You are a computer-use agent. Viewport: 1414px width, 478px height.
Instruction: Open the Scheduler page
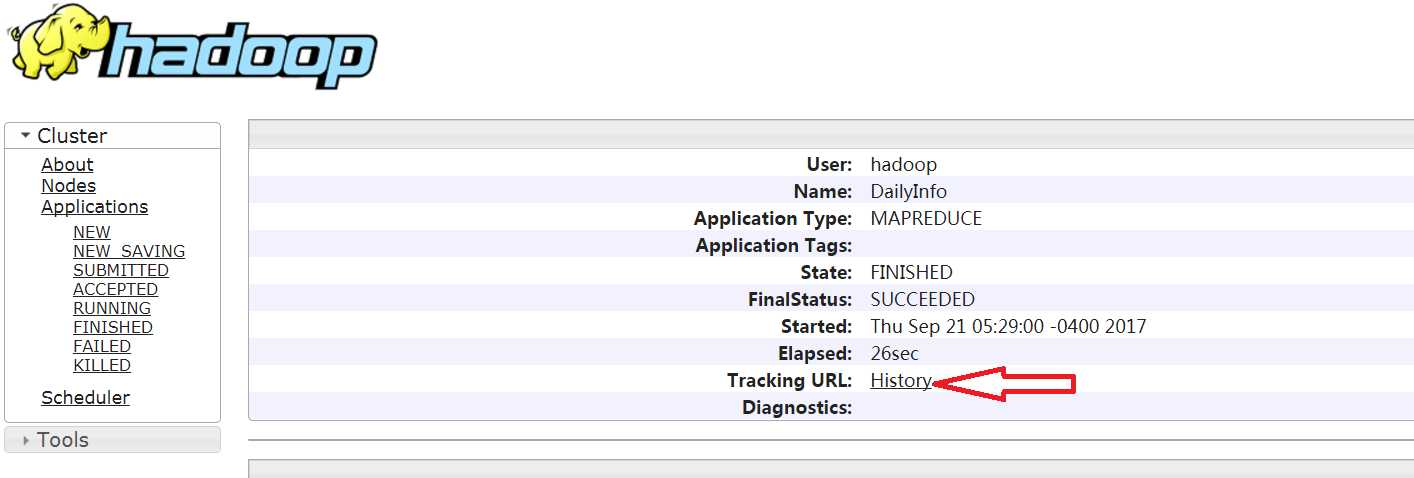pos(85,398)
